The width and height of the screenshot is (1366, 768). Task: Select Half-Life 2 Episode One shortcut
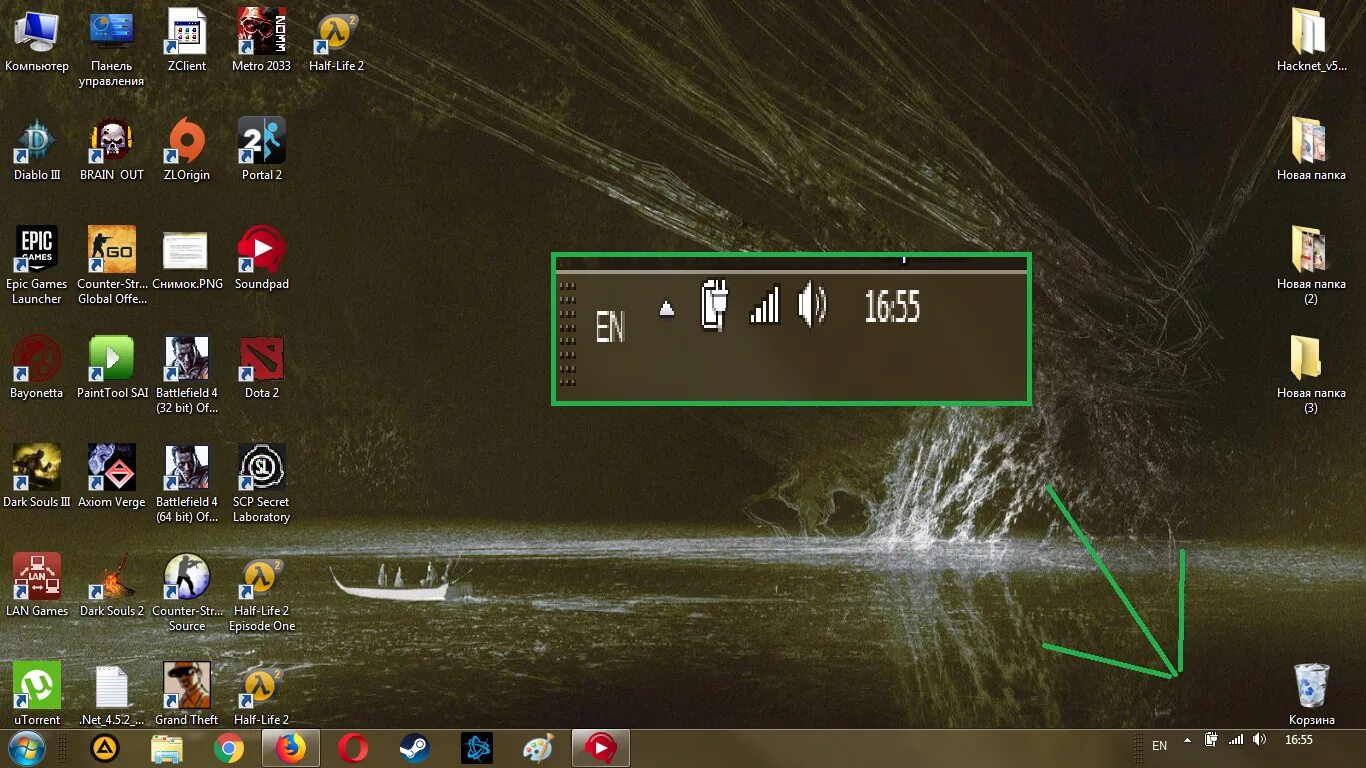[261, 592]
